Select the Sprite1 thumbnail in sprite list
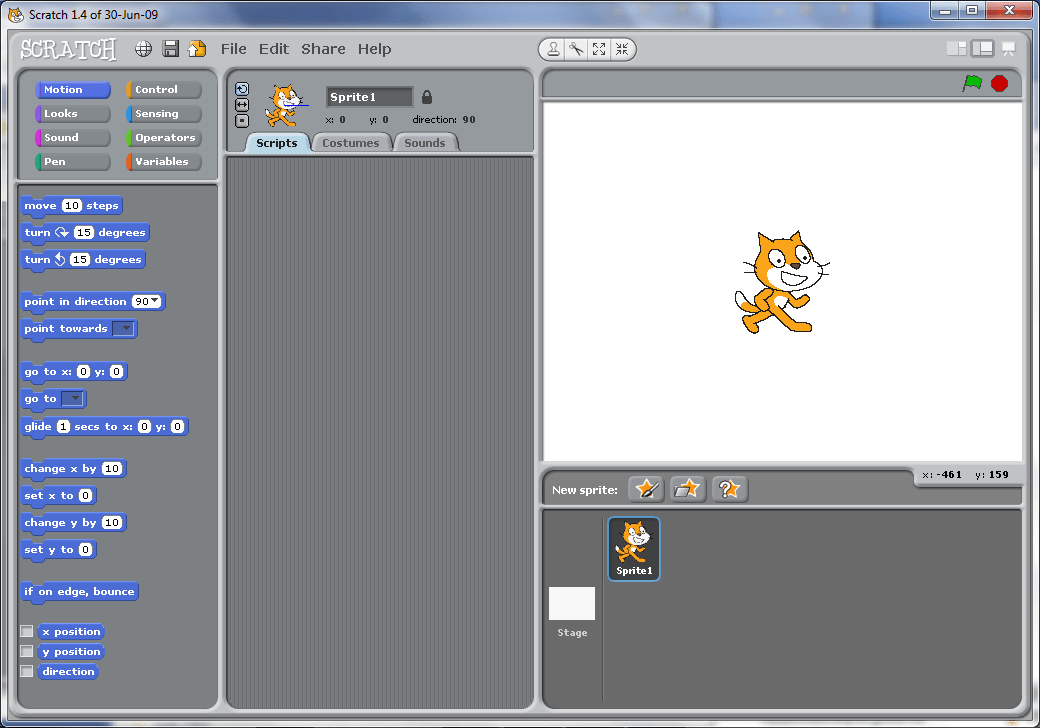Image resolution: width=1040 pixels, height=728 pixels. [634, 548]
